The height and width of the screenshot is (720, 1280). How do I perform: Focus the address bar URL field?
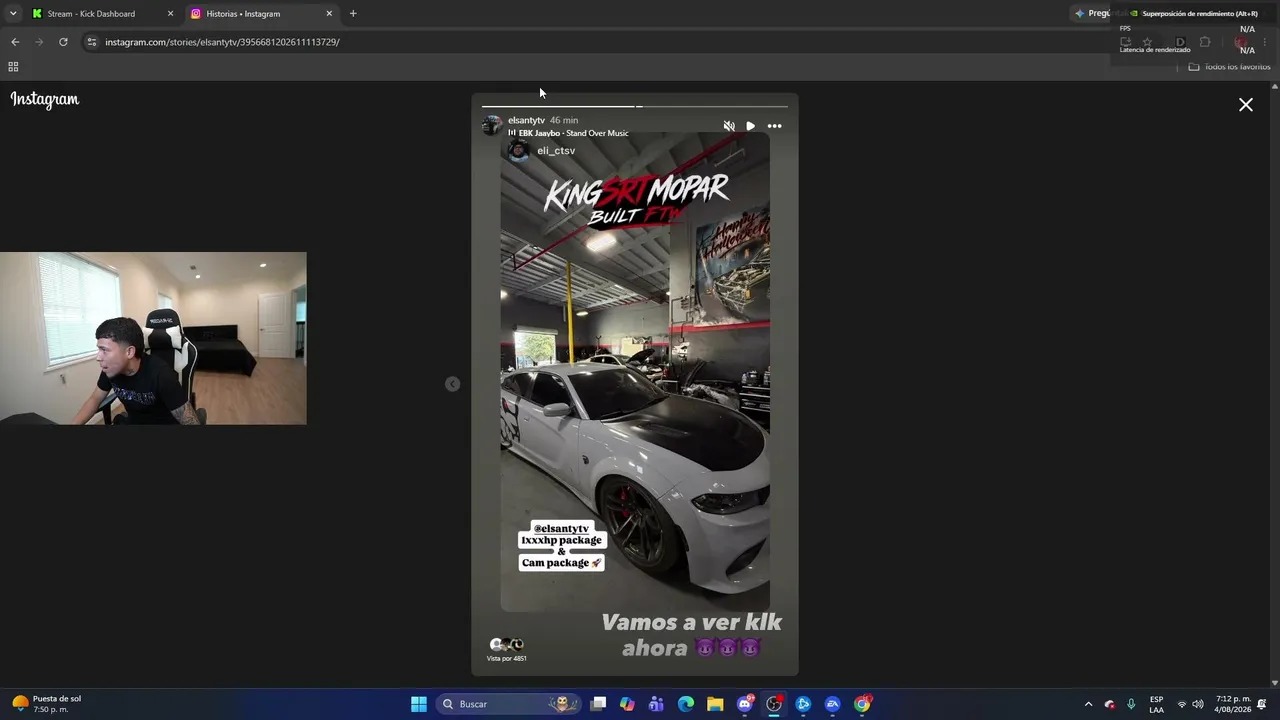[x=222, y=42]
